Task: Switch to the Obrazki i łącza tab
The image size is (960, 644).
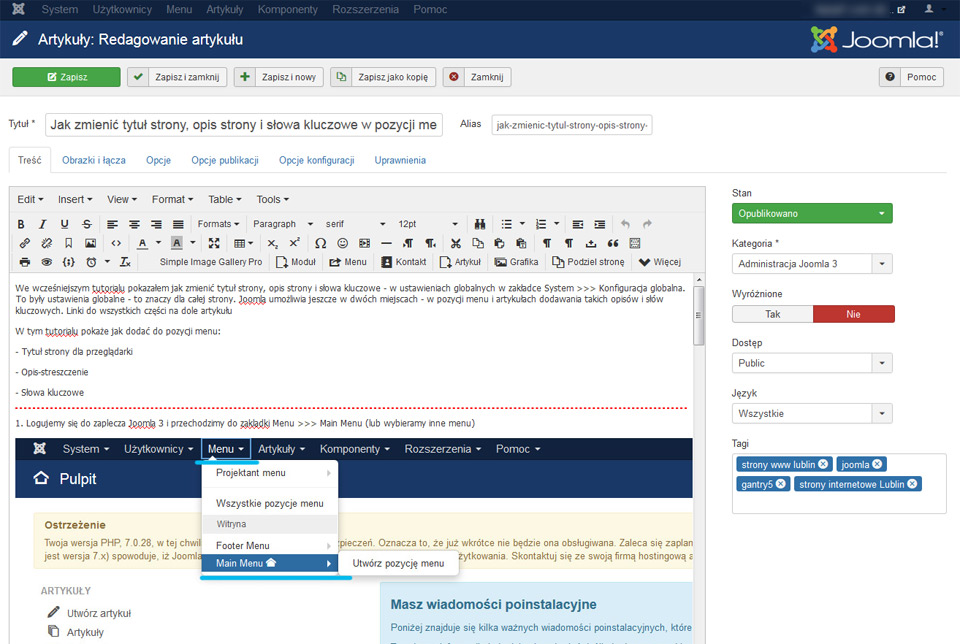Action: click(x=94, y=160)
